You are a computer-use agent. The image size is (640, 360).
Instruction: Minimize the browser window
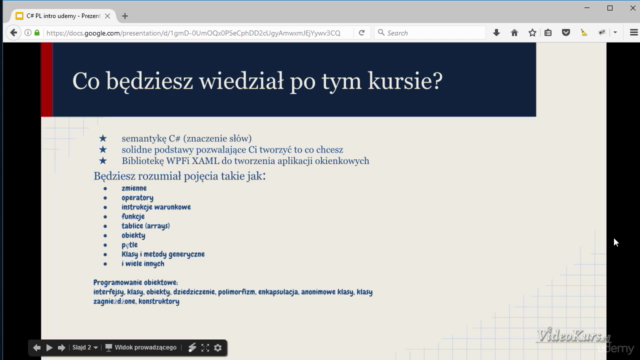[x=587, y=8]
